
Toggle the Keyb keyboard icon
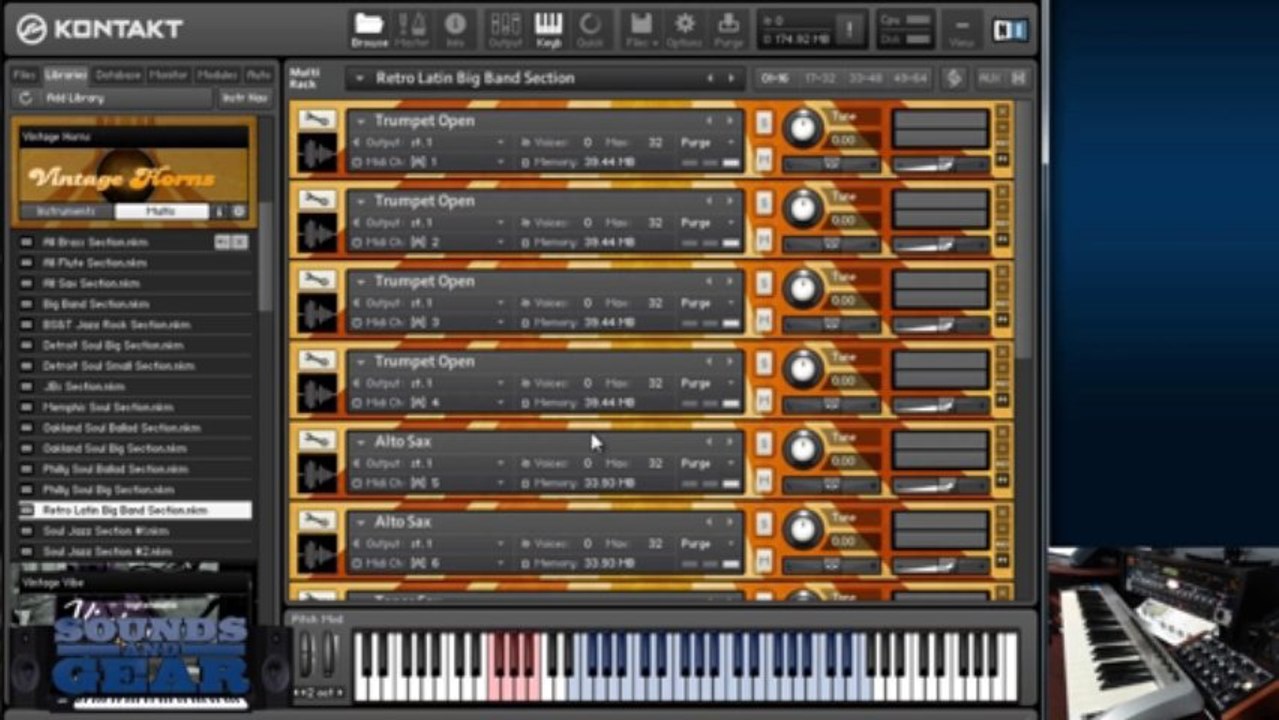[548, 29]
